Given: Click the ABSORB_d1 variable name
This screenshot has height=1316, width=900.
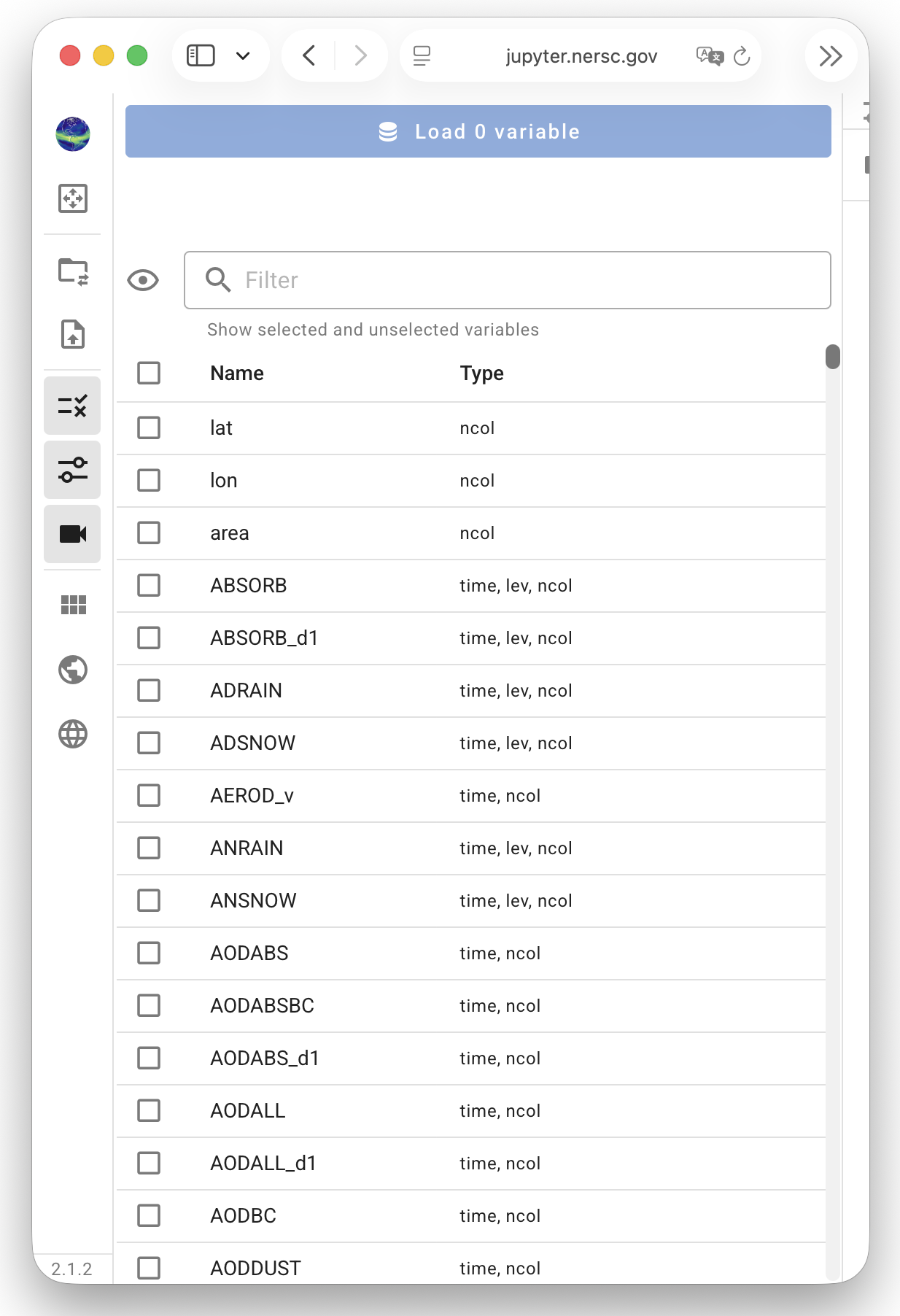Looking at the screenshot, I should (264, 638).
